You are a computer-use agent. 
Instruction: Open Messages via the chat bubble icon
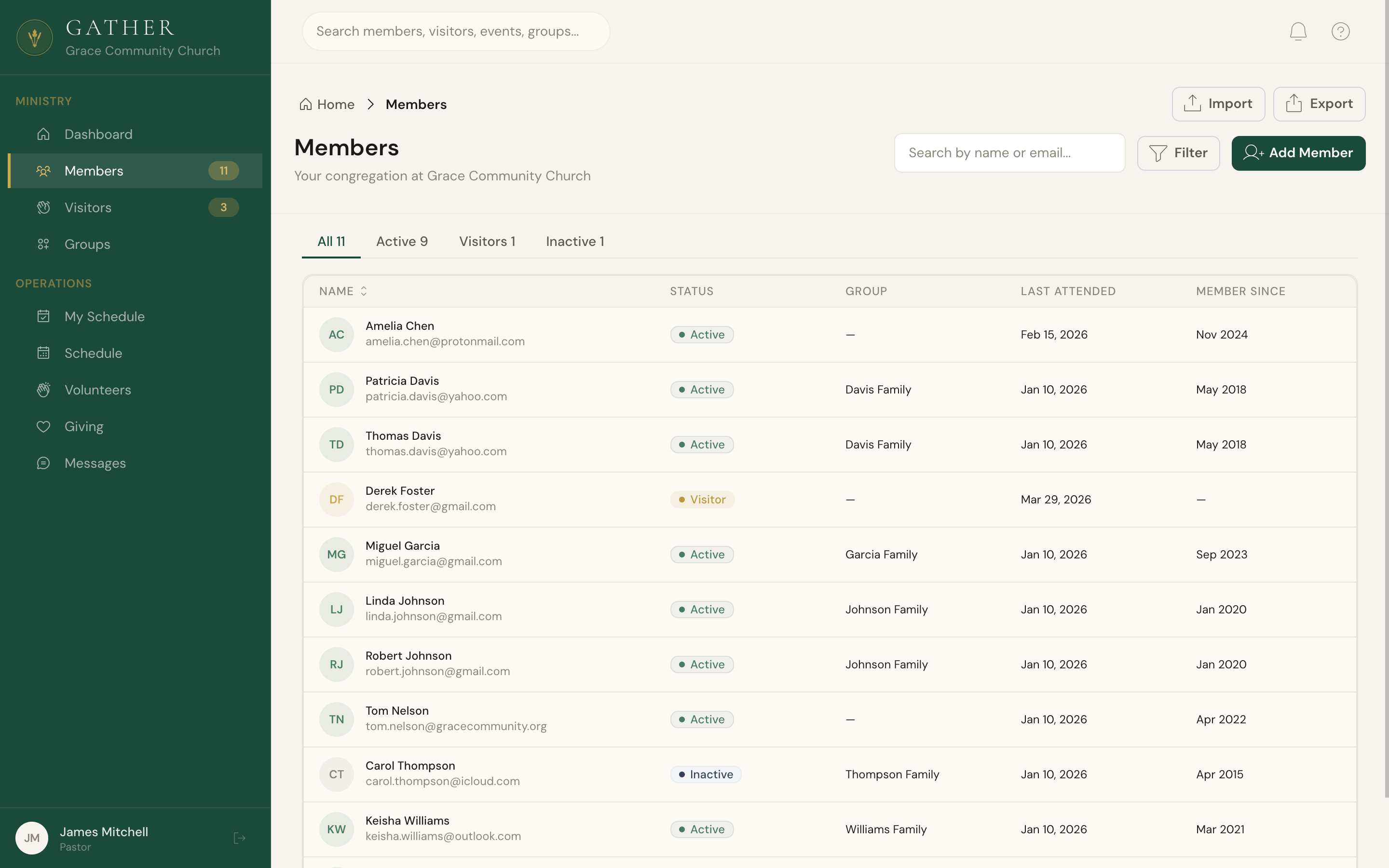[x=44, y=463]
